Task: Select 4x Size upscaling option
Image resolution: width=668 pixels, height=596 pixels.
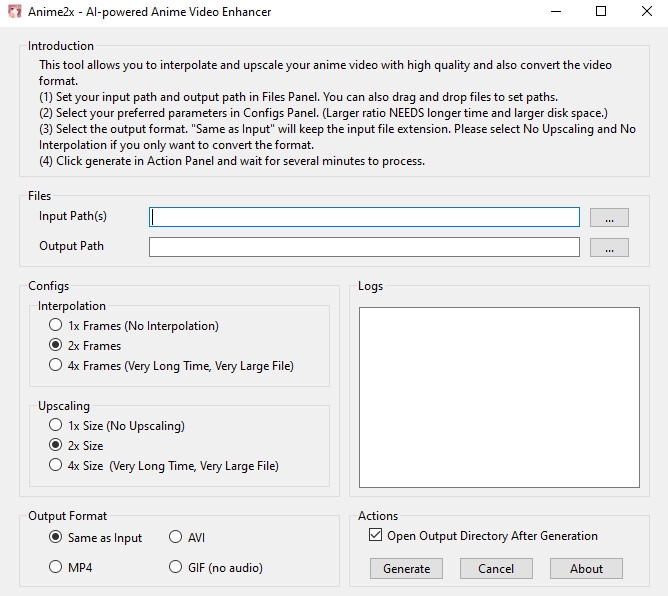Action: 56,465
